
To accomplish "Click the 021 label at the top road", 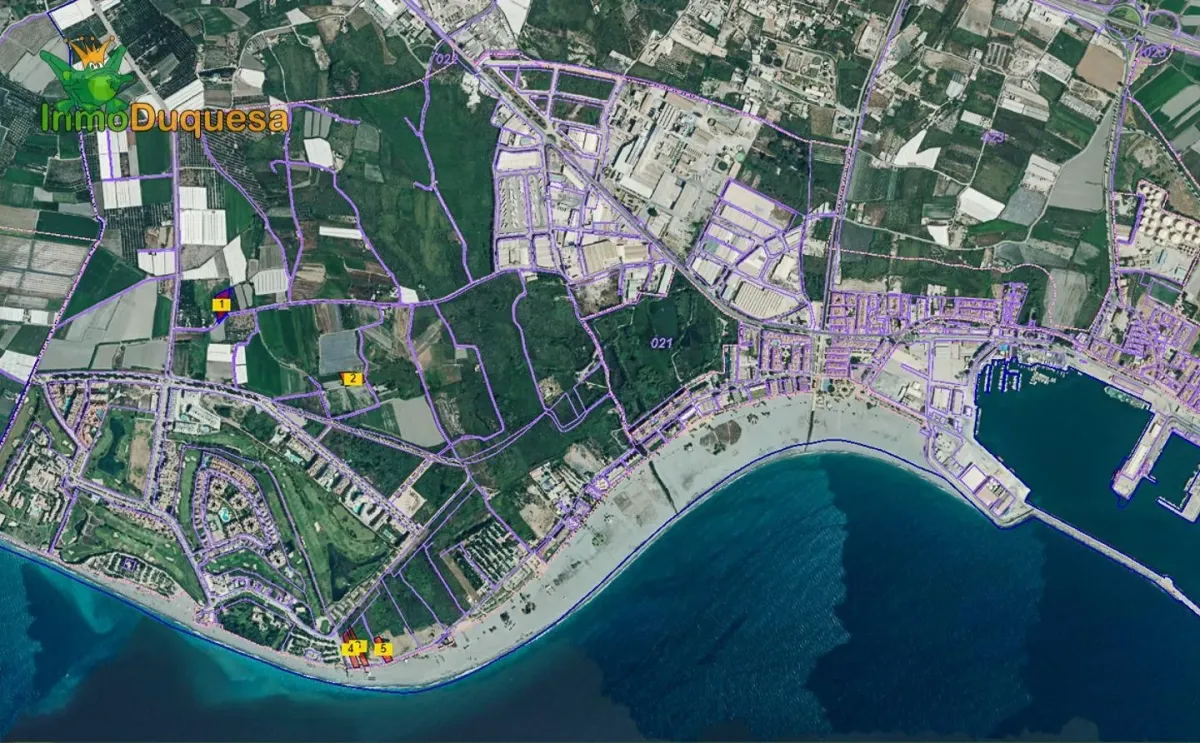I will click(x=444, y=61).
